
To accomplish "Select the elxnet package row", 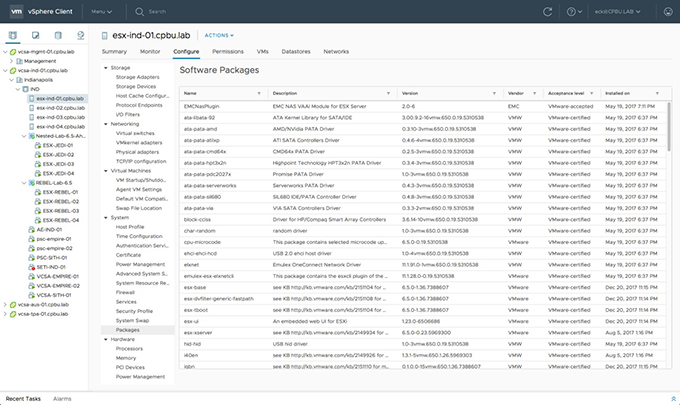I will pos(423,265).
